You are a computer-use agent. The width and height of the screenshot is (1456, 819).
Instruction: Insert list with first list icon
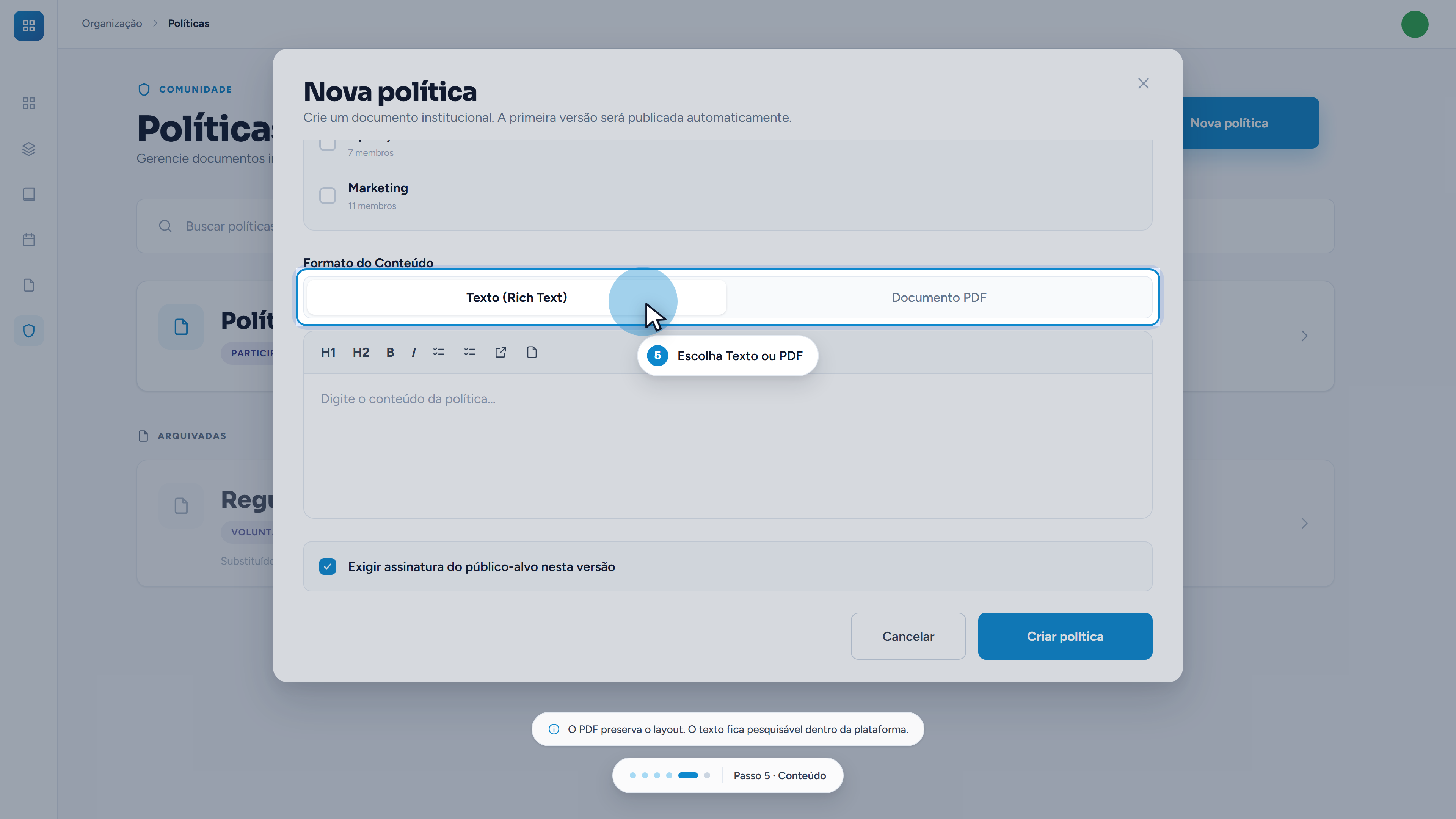pyautogui.click(x=439, y=352)
